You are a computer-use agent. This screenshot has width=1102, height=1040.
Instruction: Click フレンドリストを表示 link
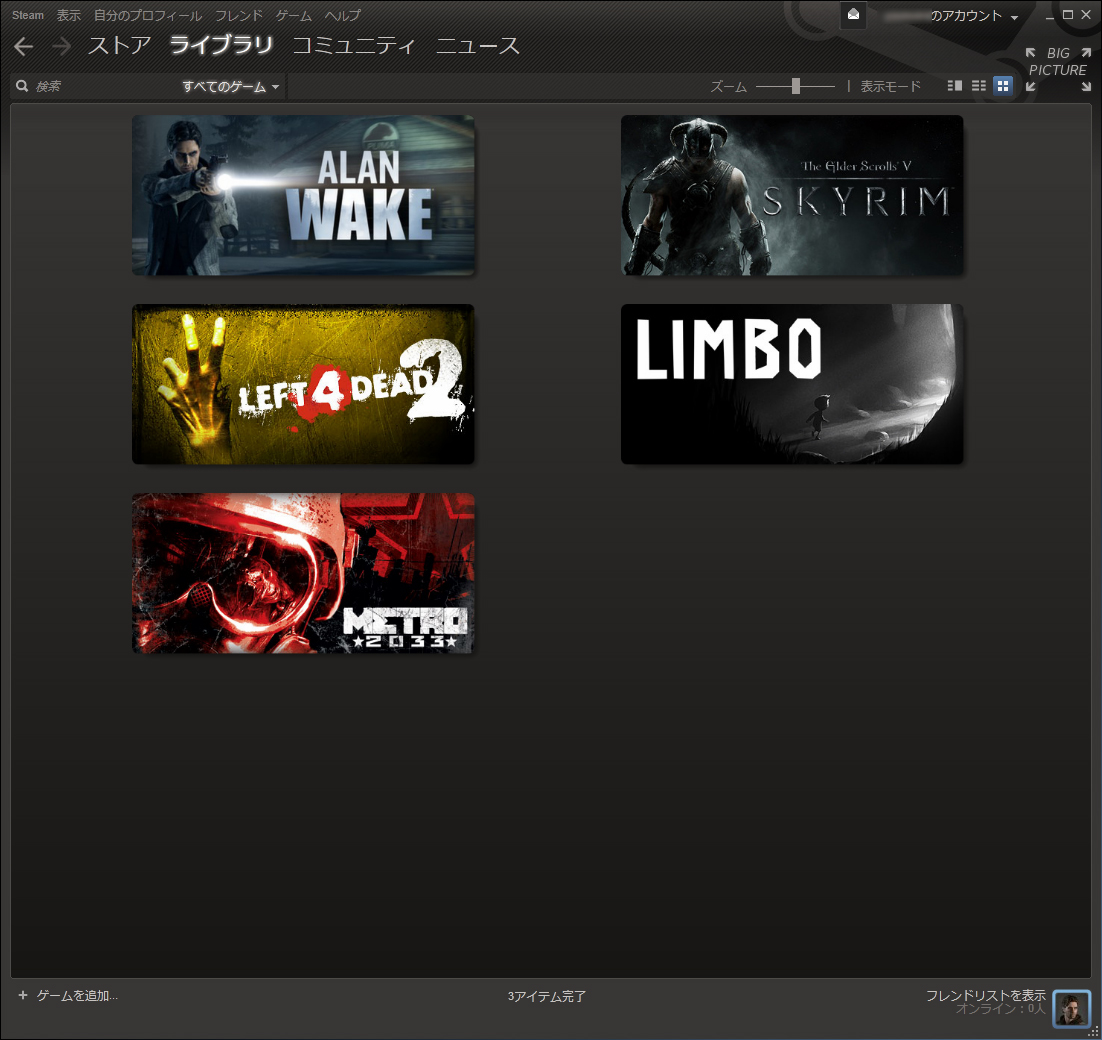[985, 995]
